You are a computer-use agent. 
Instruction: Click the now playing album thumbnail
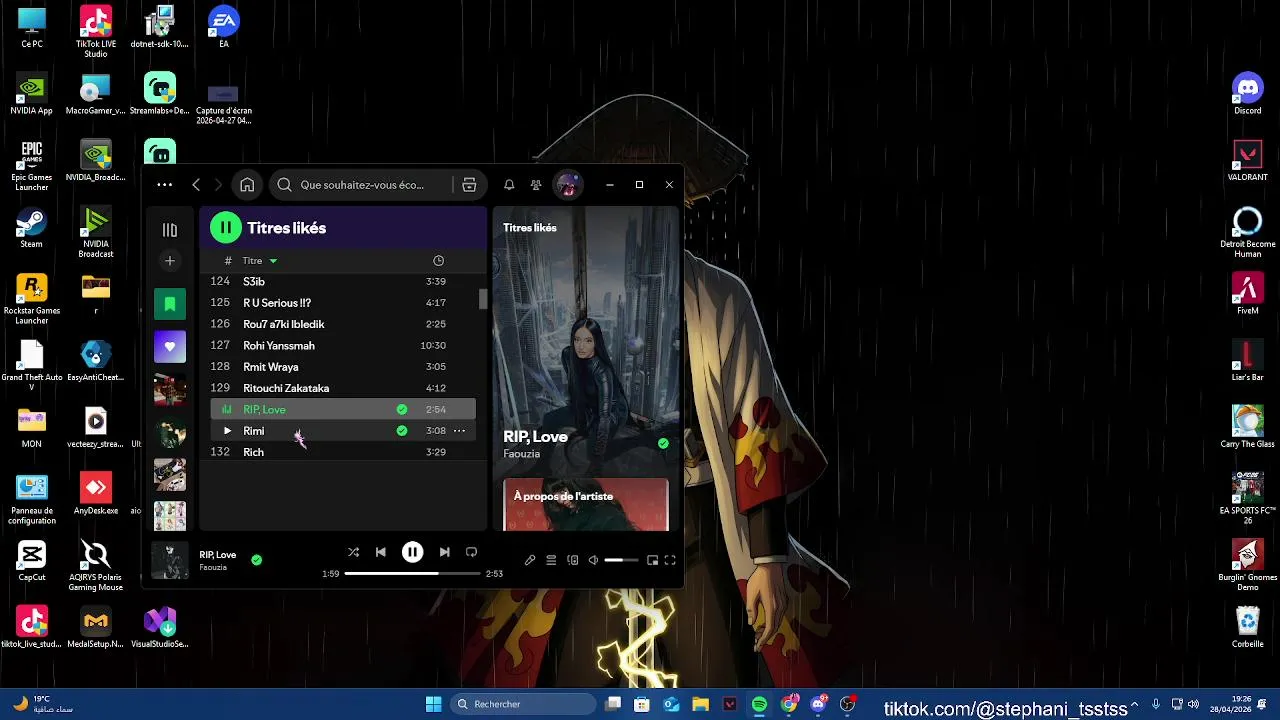170,561
